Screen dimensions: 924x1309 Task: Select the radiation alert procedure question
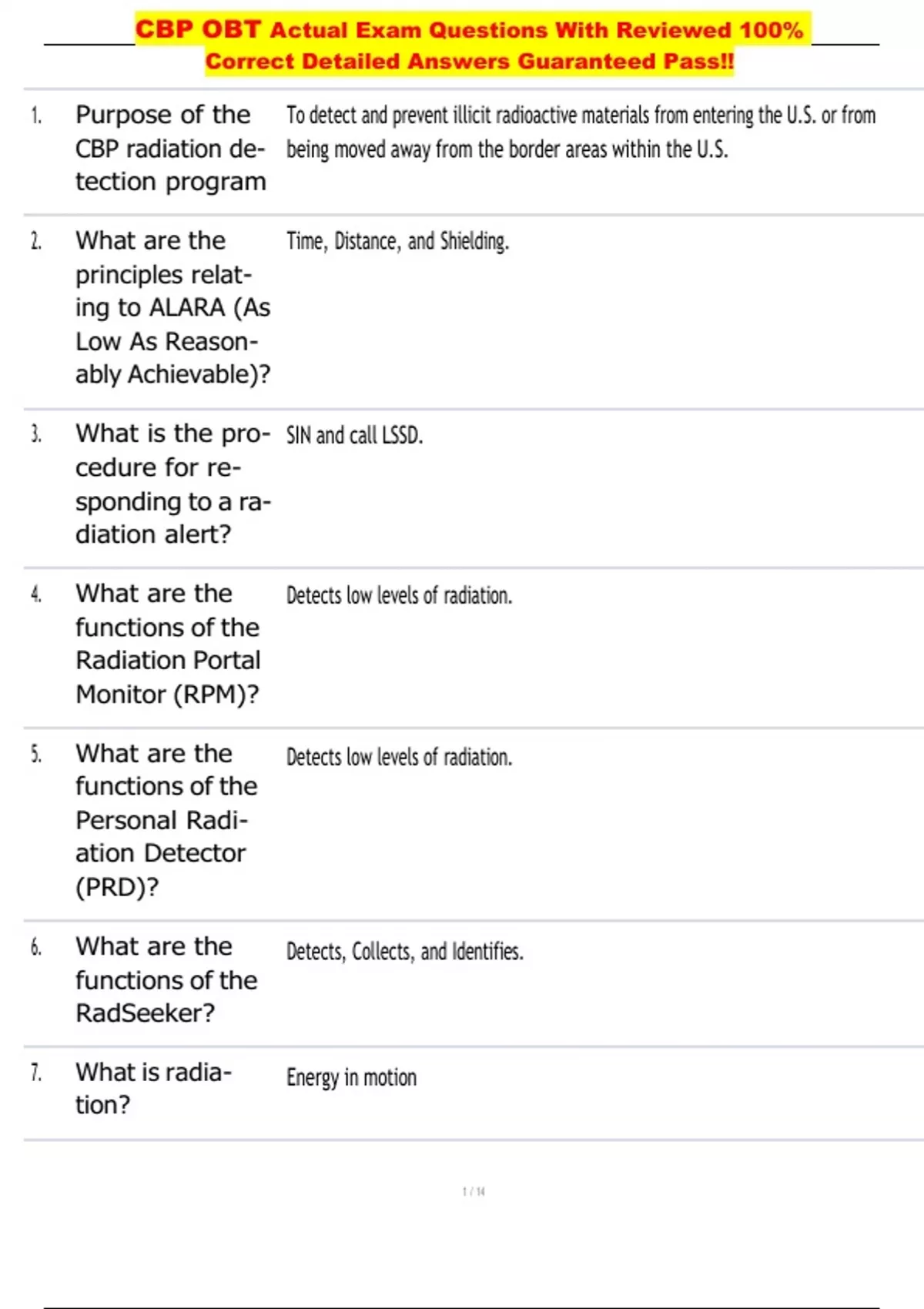coord(172,484)
